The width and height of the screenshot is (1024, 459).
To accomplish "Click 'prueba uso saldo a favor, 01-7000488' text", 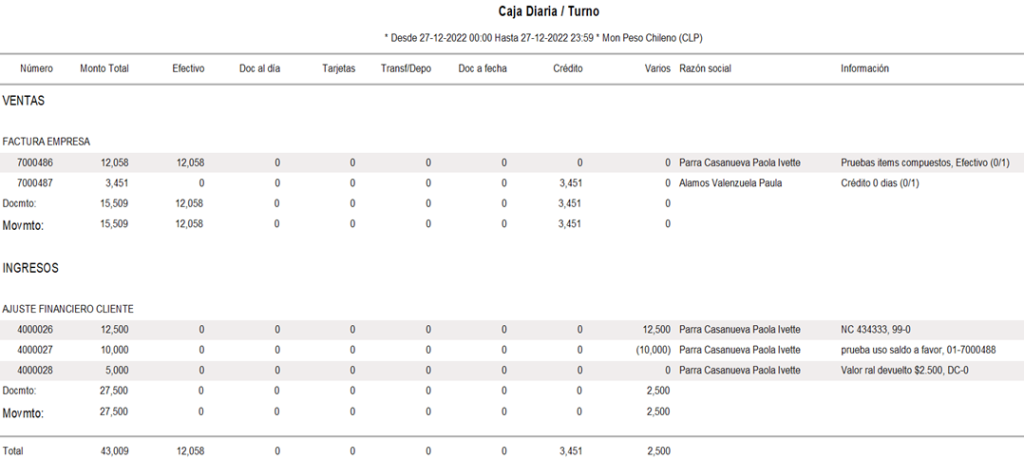I will (x=918, y=350).
